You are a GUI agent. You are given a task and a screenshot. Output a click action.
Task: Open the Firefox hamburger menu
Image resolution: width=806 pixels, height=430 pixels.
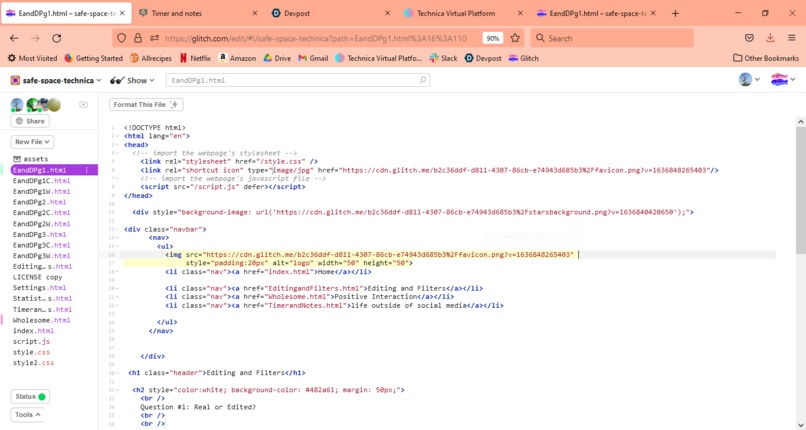[x=792, y=38]
